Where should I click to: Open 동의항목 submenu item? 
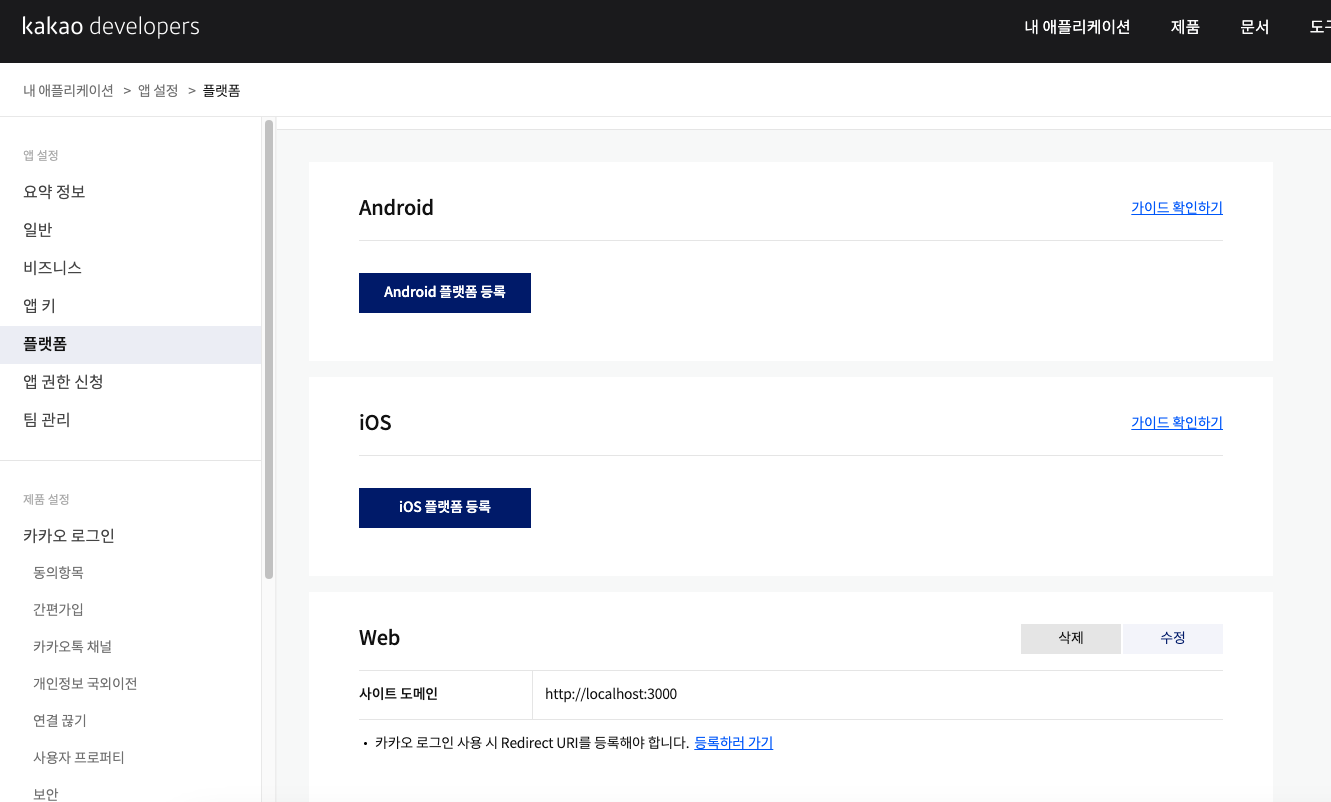[x=58, y=573]
